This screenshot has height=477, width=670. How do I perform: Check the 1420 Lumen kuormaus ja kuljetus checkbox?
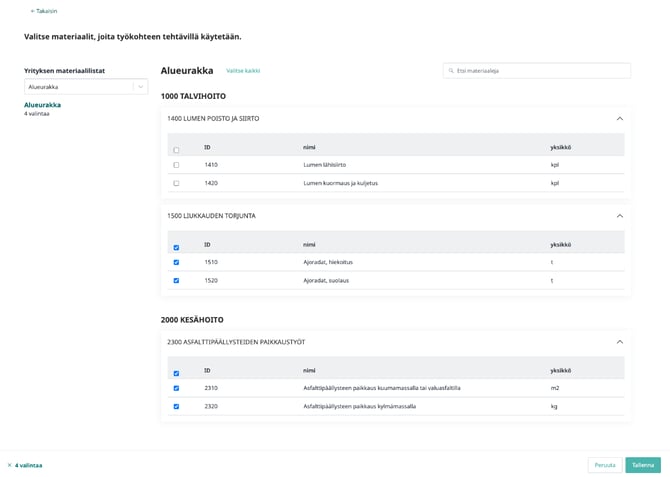click(176, 183)
